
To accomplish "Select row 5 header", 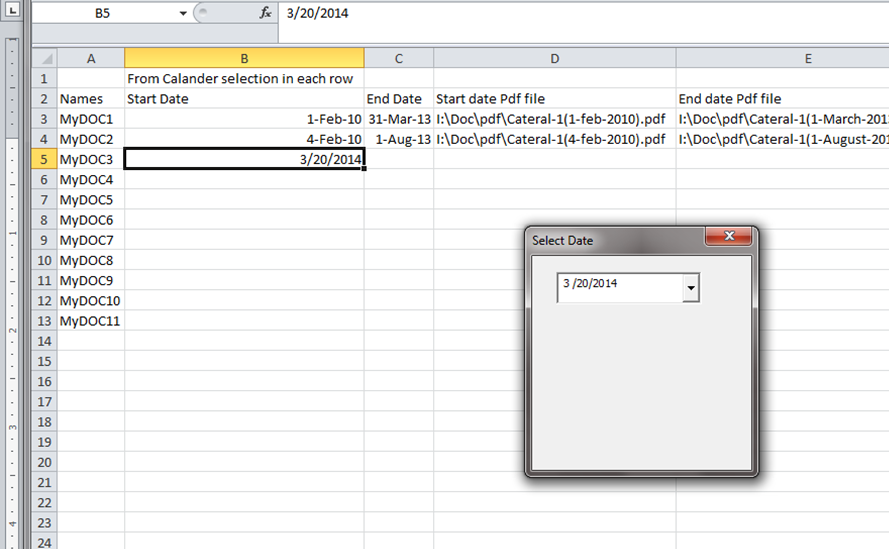I will [x=44, y=159].
